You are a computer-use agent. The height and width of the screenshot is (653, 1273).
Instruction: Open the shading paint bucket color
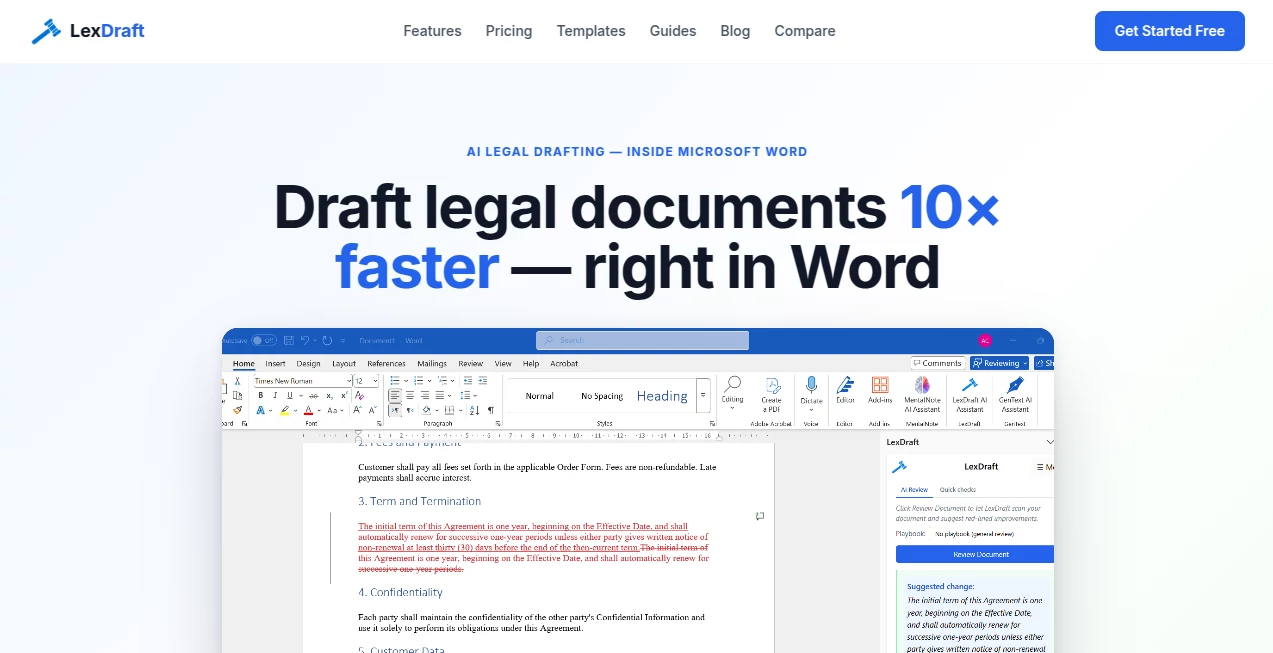coord(426,410)
